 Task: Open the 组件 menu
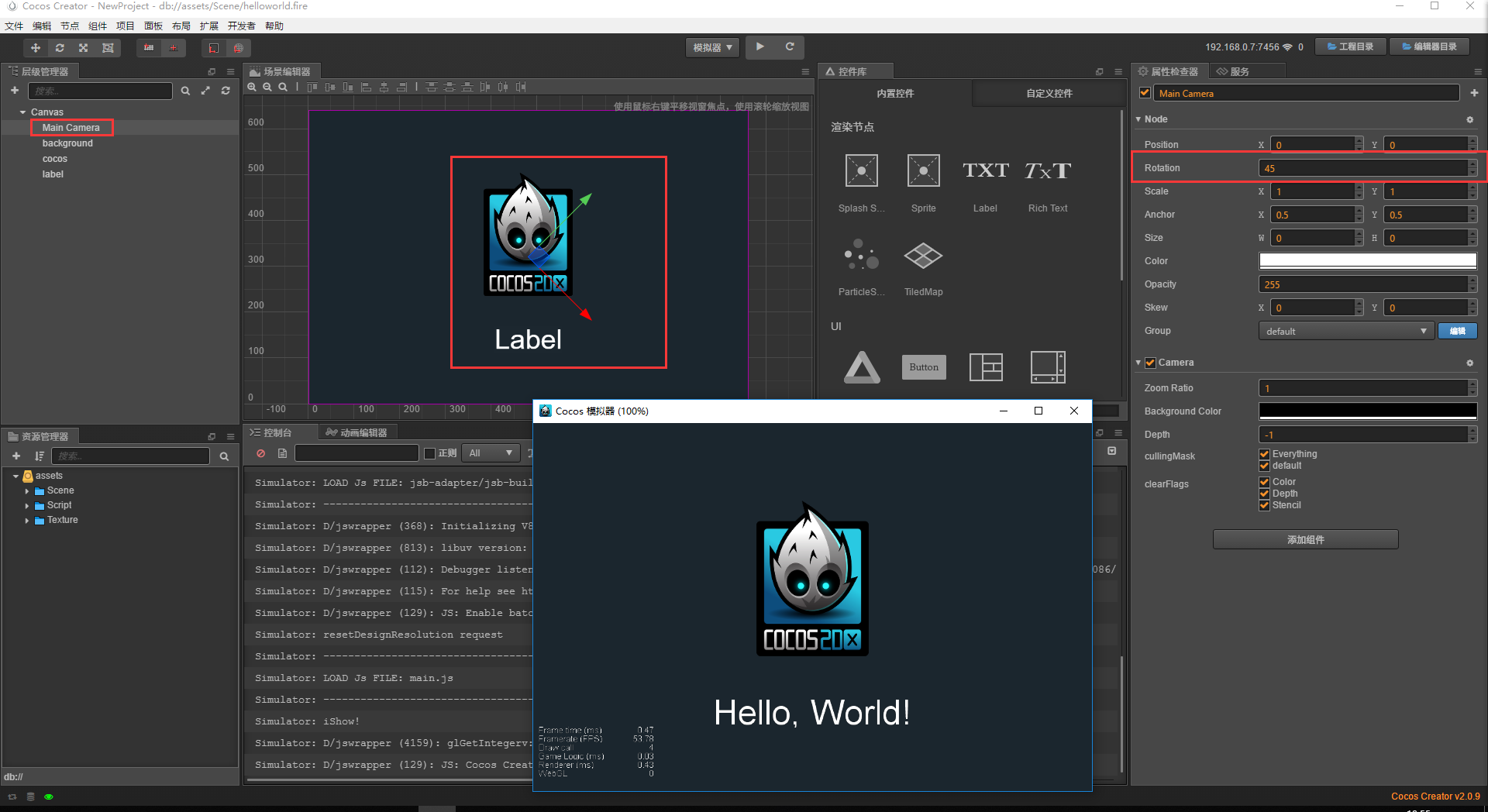[98, 26]
